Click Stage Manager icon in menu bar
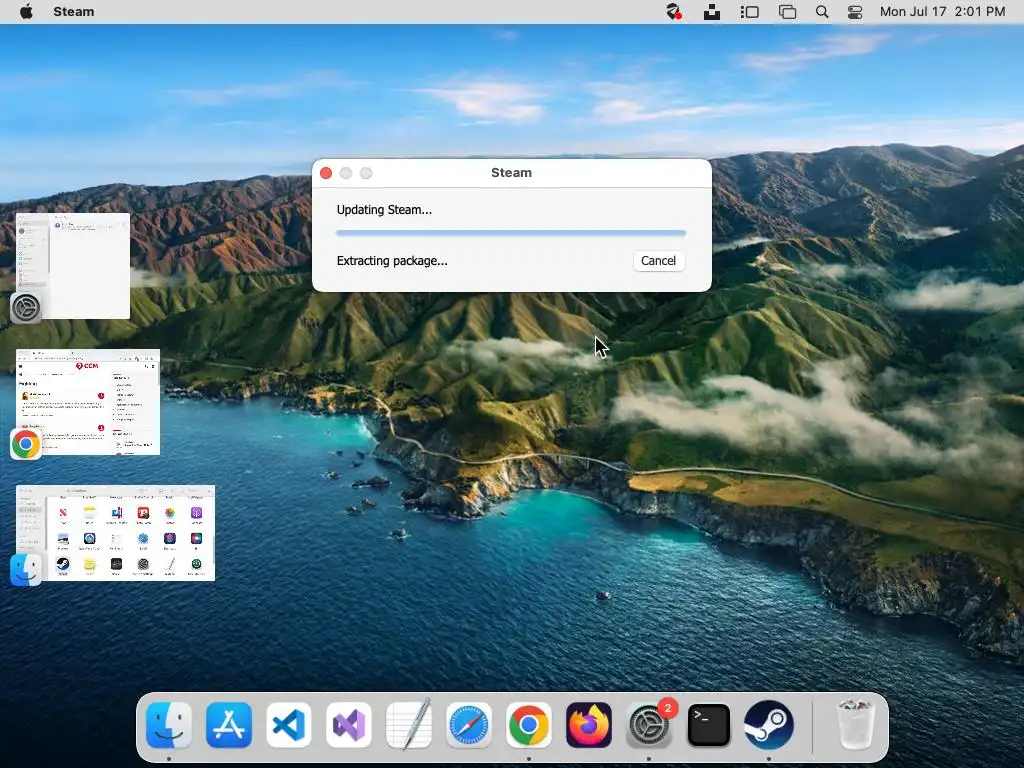Image resolution: width=1024 pixels, height=768 pixels. click(749, 12)
